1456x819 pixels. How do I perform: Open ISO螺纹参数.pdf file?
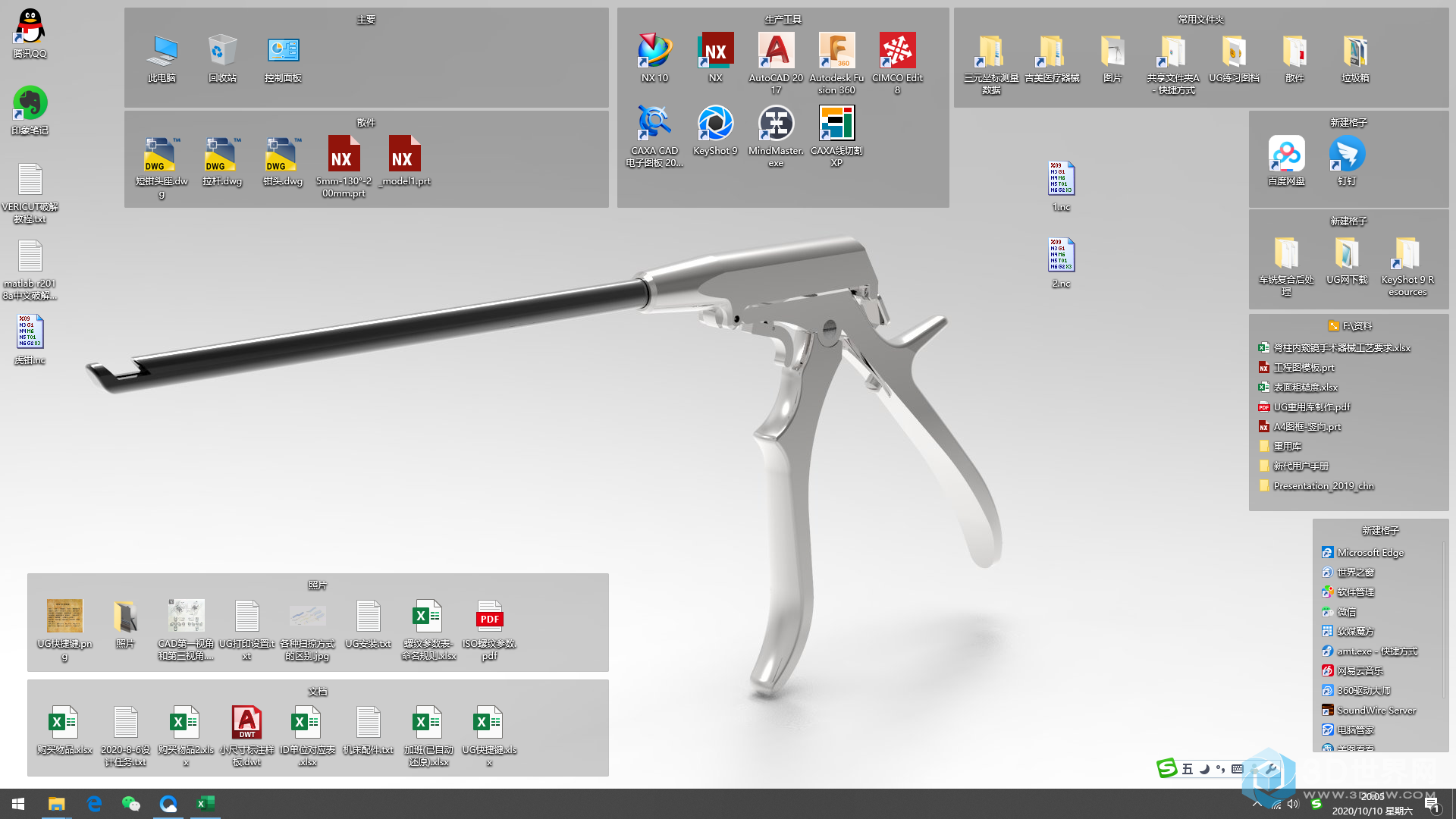tap(489, 629)
